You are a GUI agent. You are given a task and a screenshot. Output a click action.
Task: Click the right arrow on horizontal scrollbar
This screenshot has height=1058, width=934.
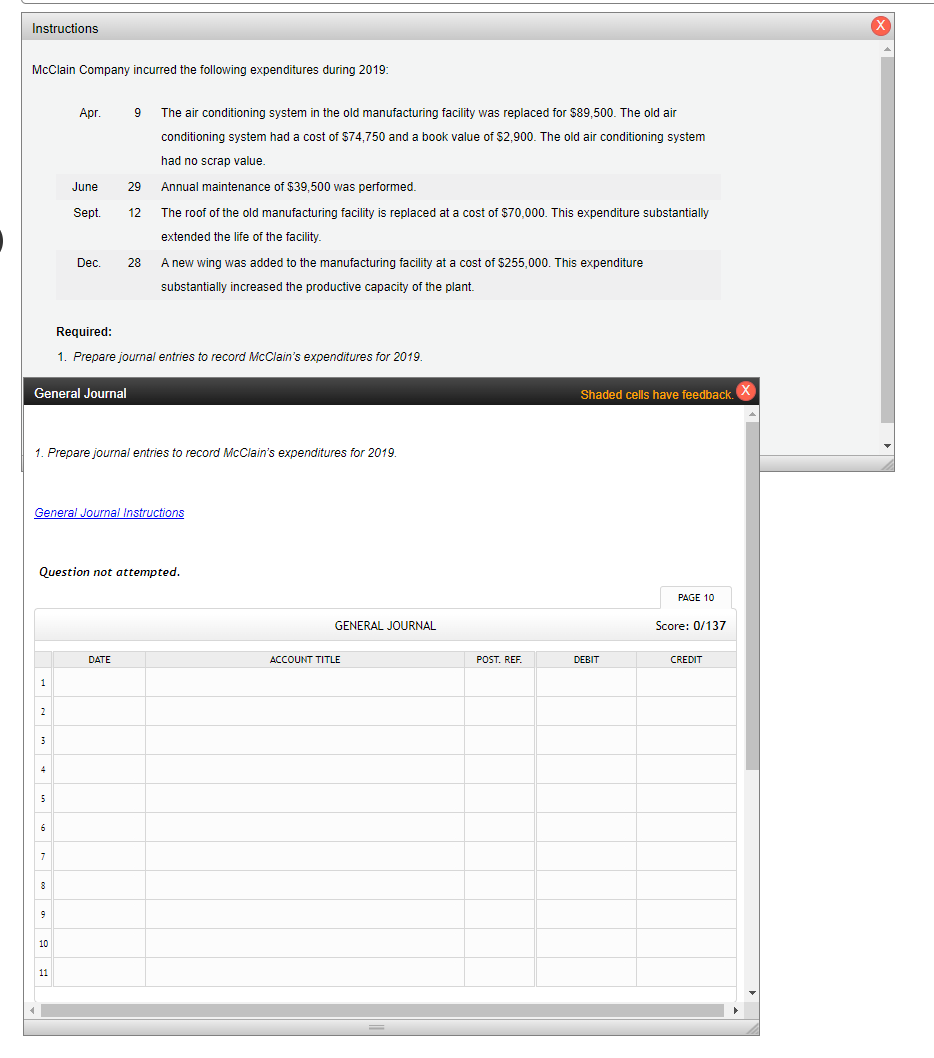(736, 1010)
